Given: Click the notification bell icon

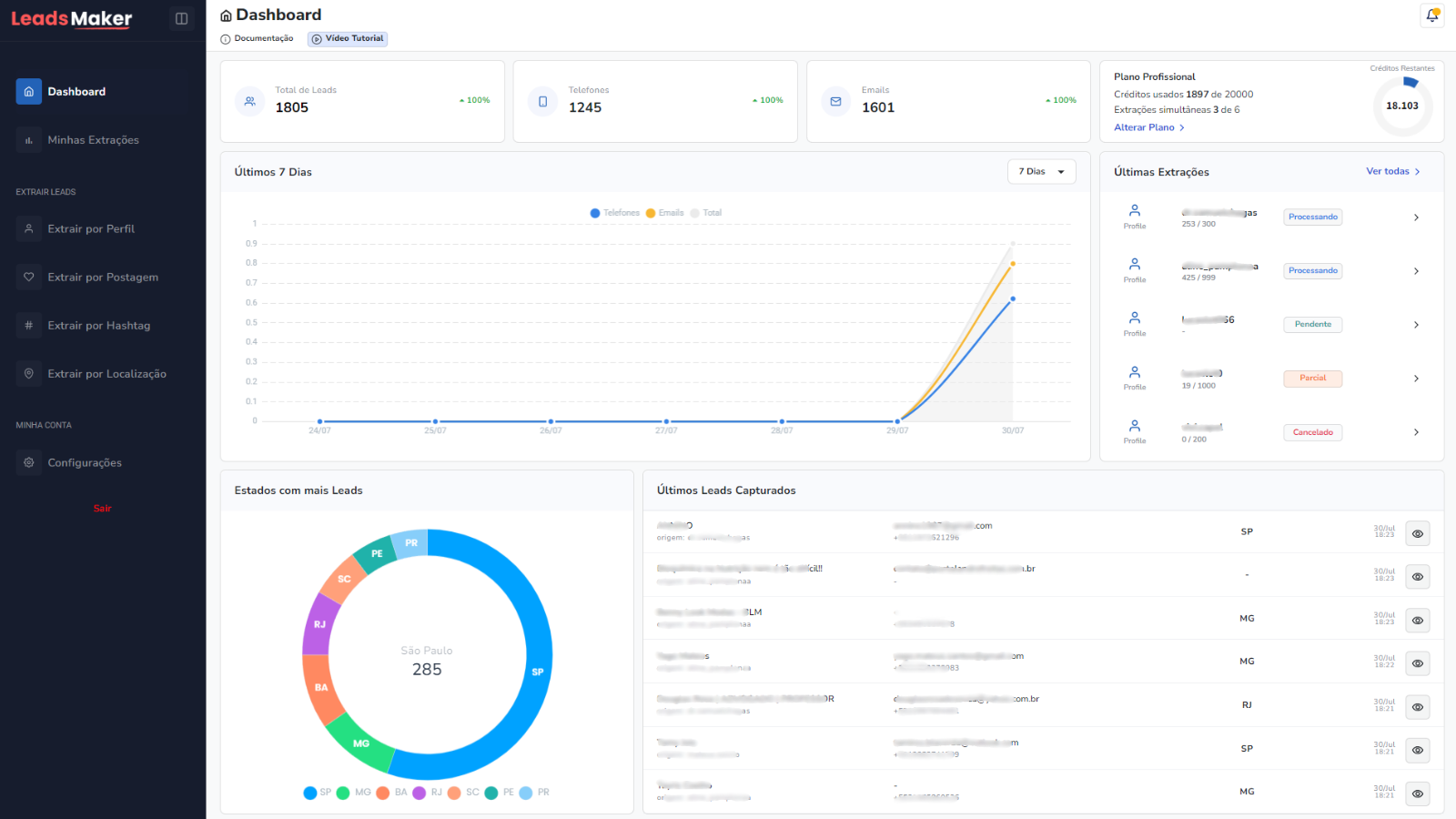Looking at the screenshot, I should point(1432,15).
